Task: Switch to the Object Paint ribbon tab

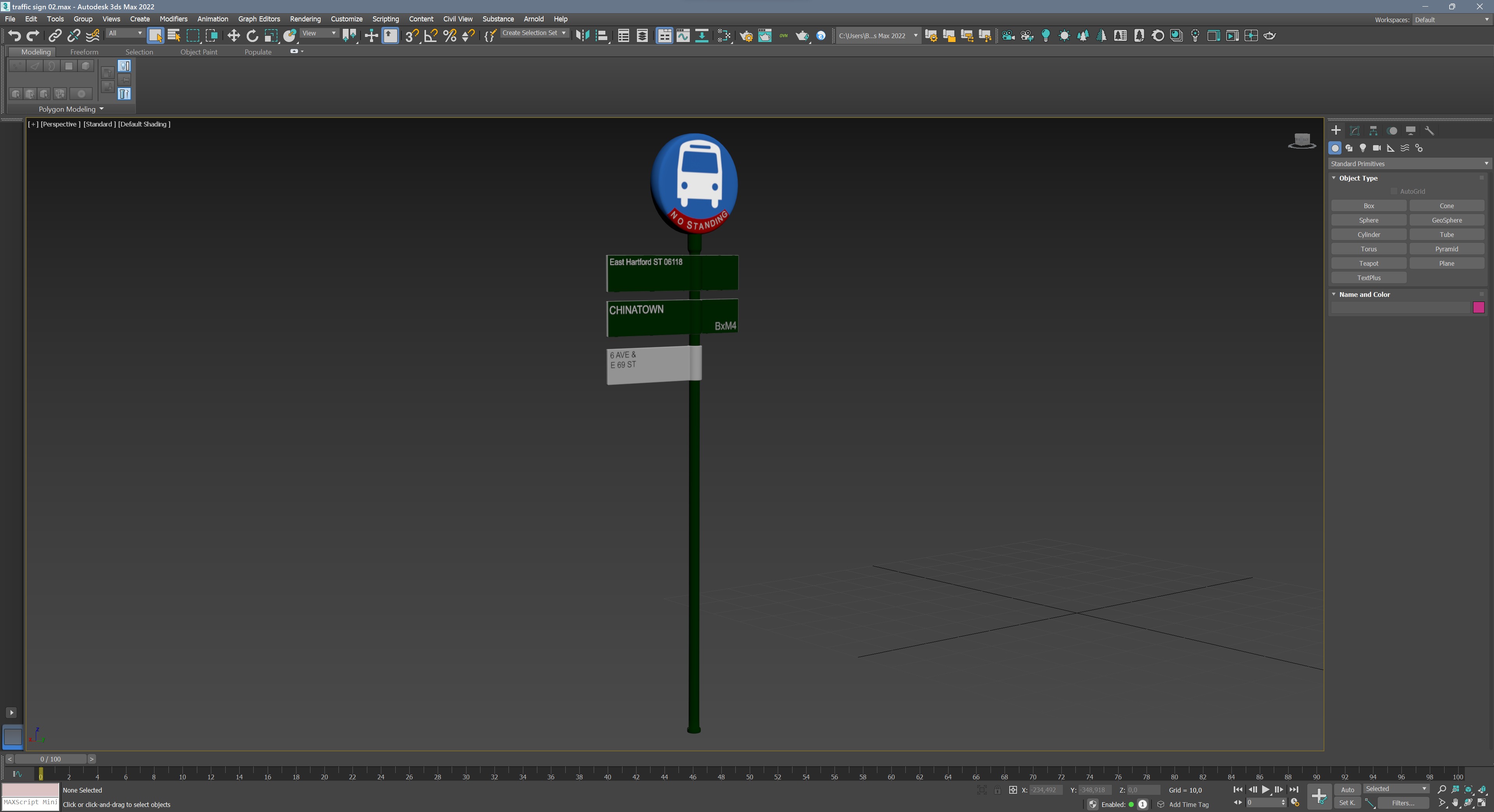Action: tap(198, 52)
